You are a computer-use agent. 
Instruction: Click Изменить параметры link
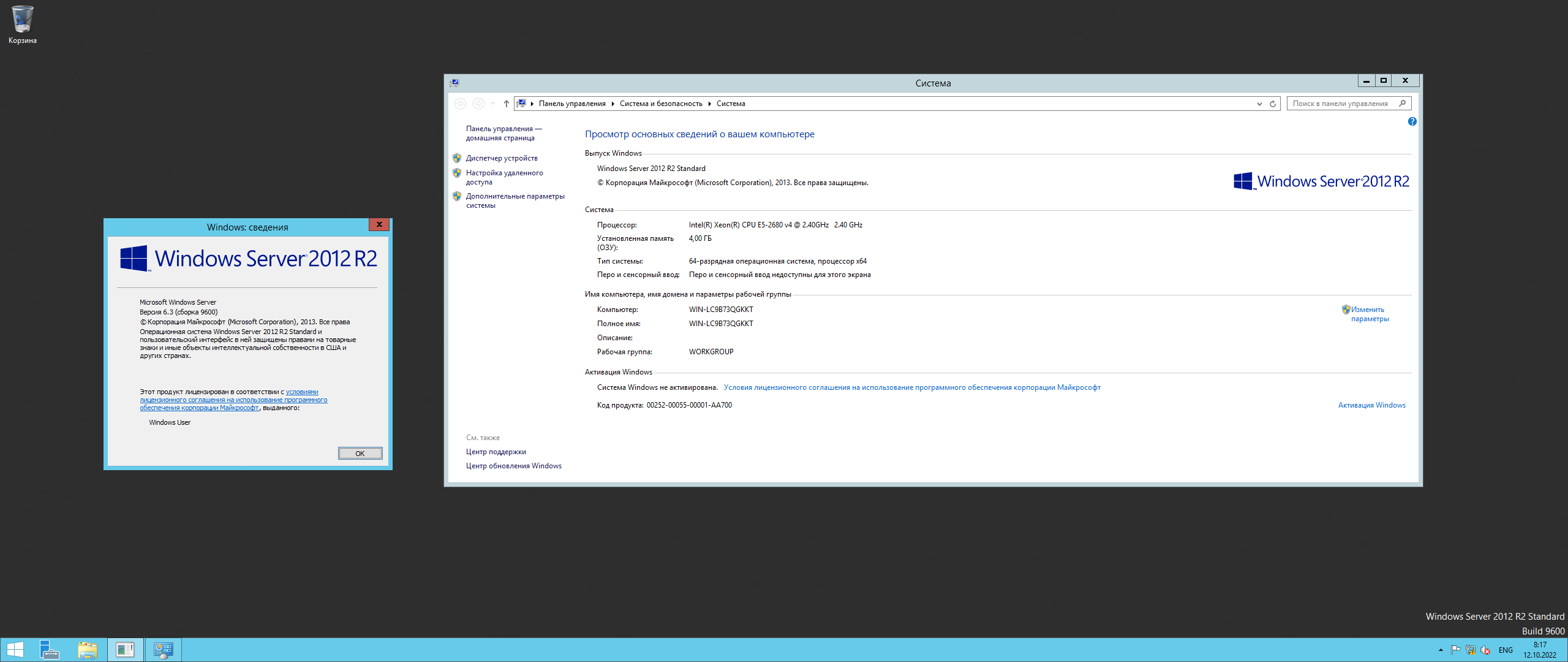click(1370, 314)
